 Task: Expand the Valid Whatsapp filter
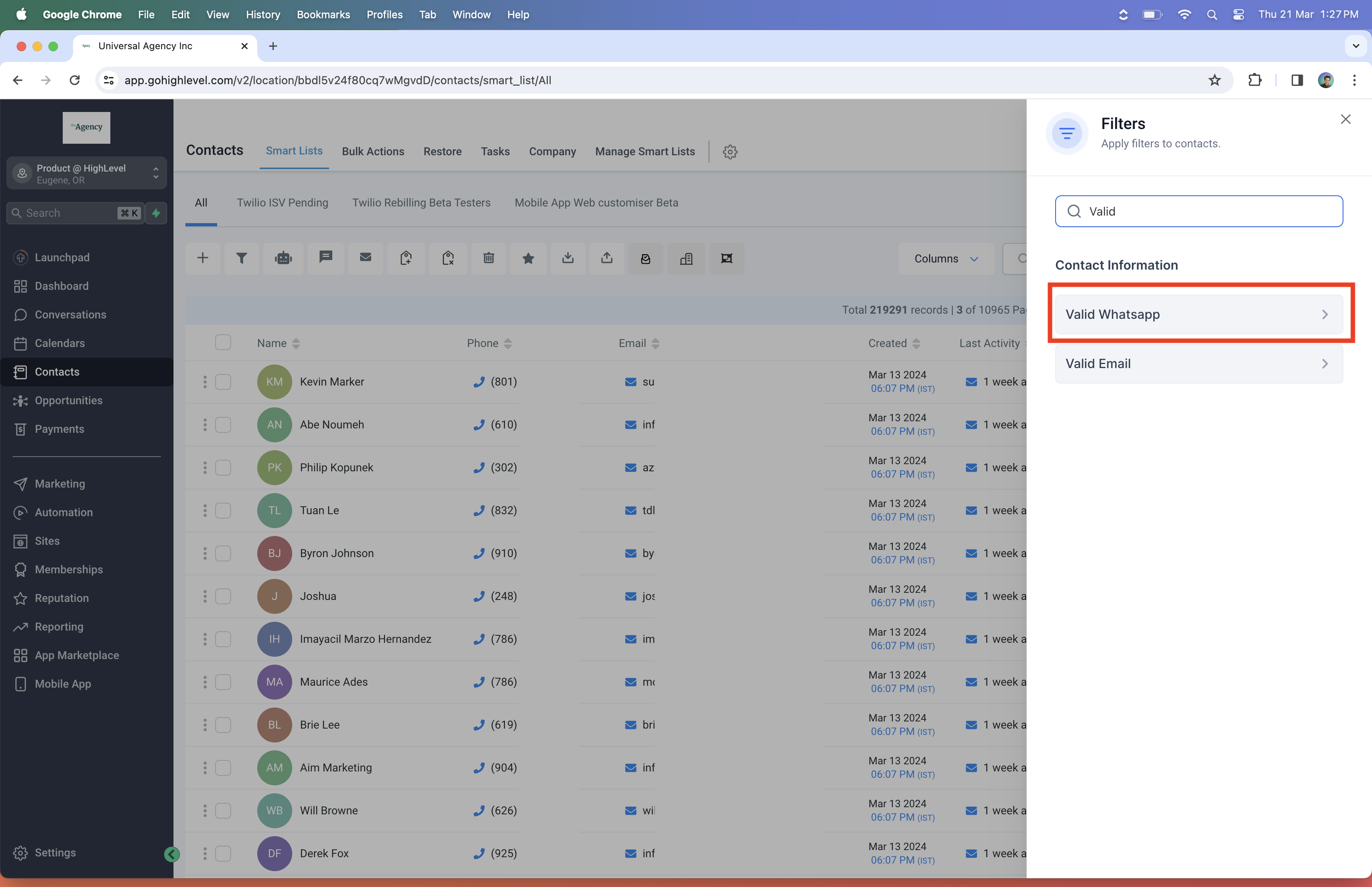pos(1199,314)
